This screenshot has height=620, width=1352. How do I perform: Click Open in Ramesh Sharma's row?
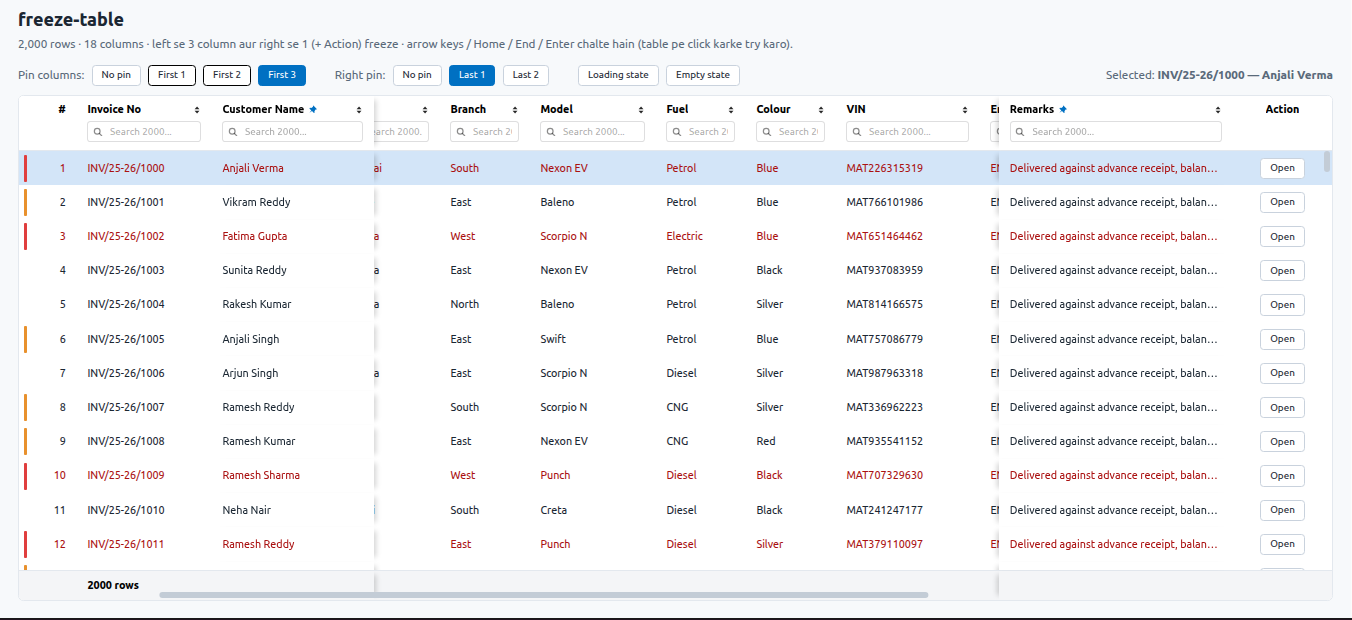coord(1282,476)
